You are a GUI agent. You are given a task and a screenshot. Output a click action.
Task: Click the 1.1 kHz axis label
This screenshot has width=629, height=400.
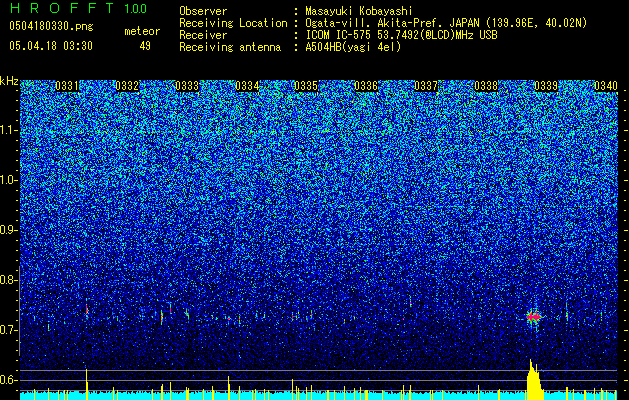coord(9,130)
